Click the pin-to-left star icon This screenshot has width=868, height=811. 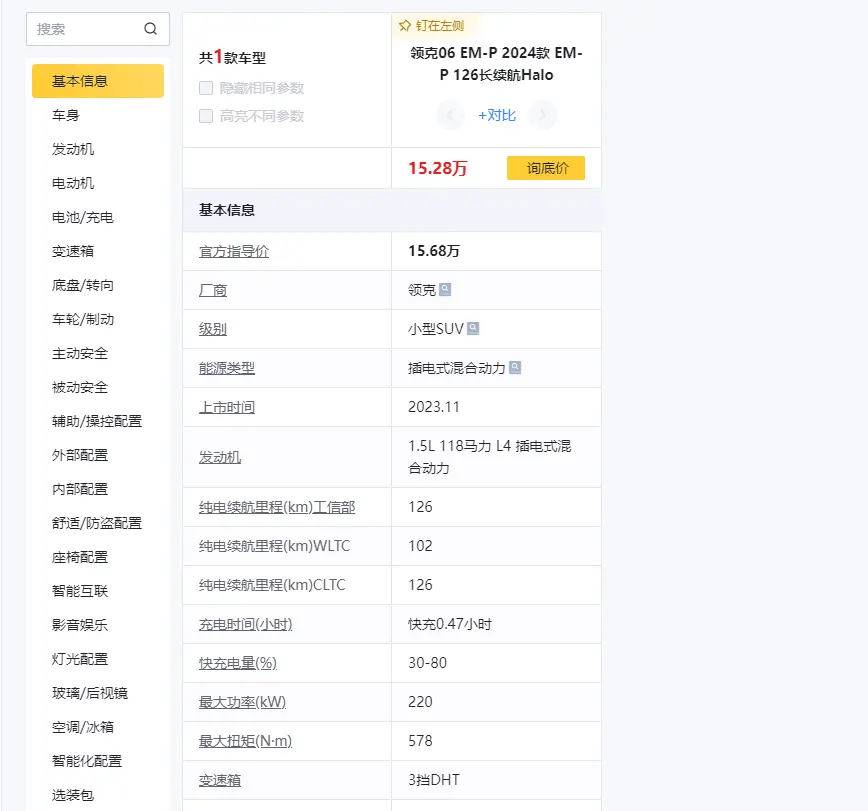pos(405,26)
